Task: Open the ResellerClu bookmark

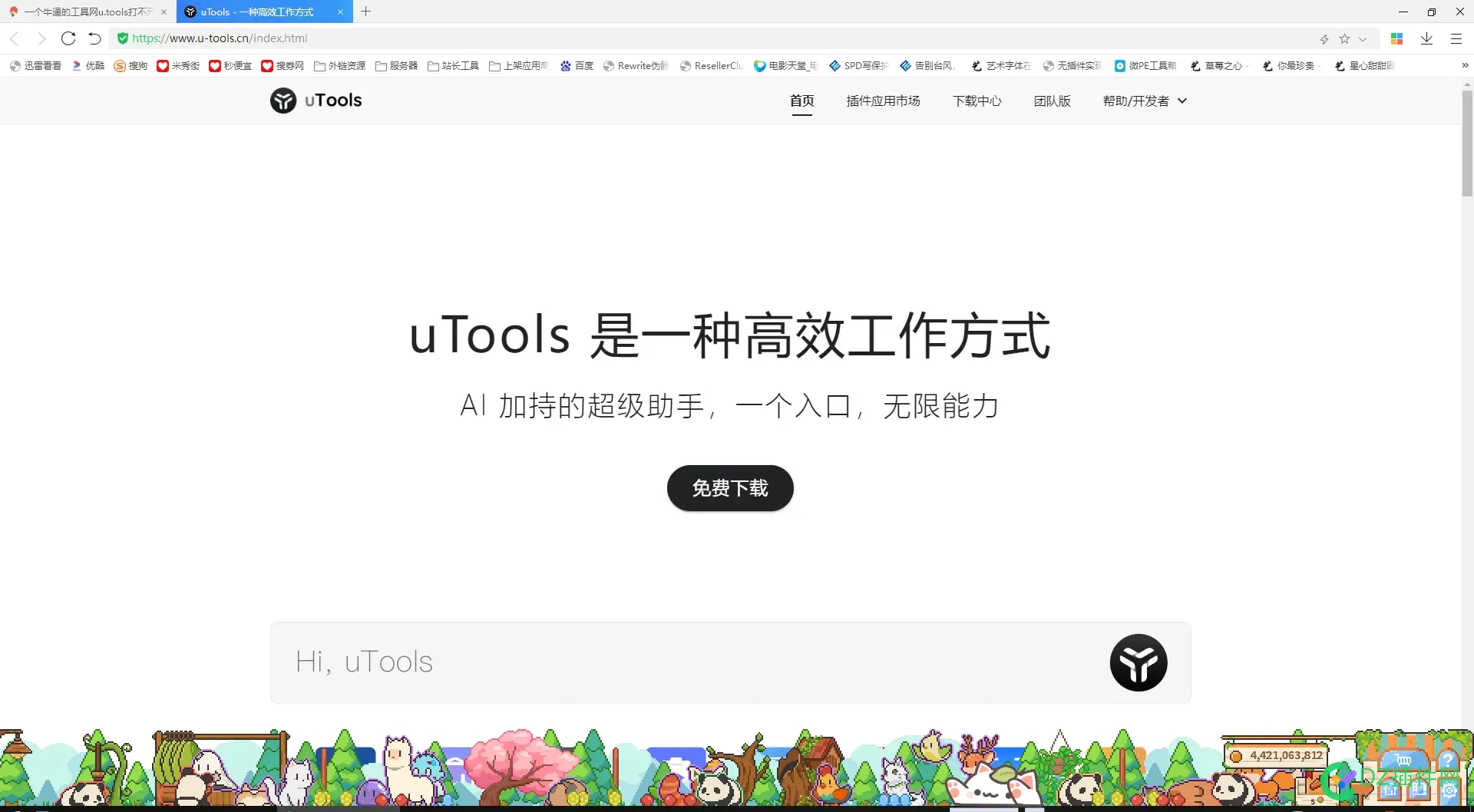Action: tap(711, 66)
